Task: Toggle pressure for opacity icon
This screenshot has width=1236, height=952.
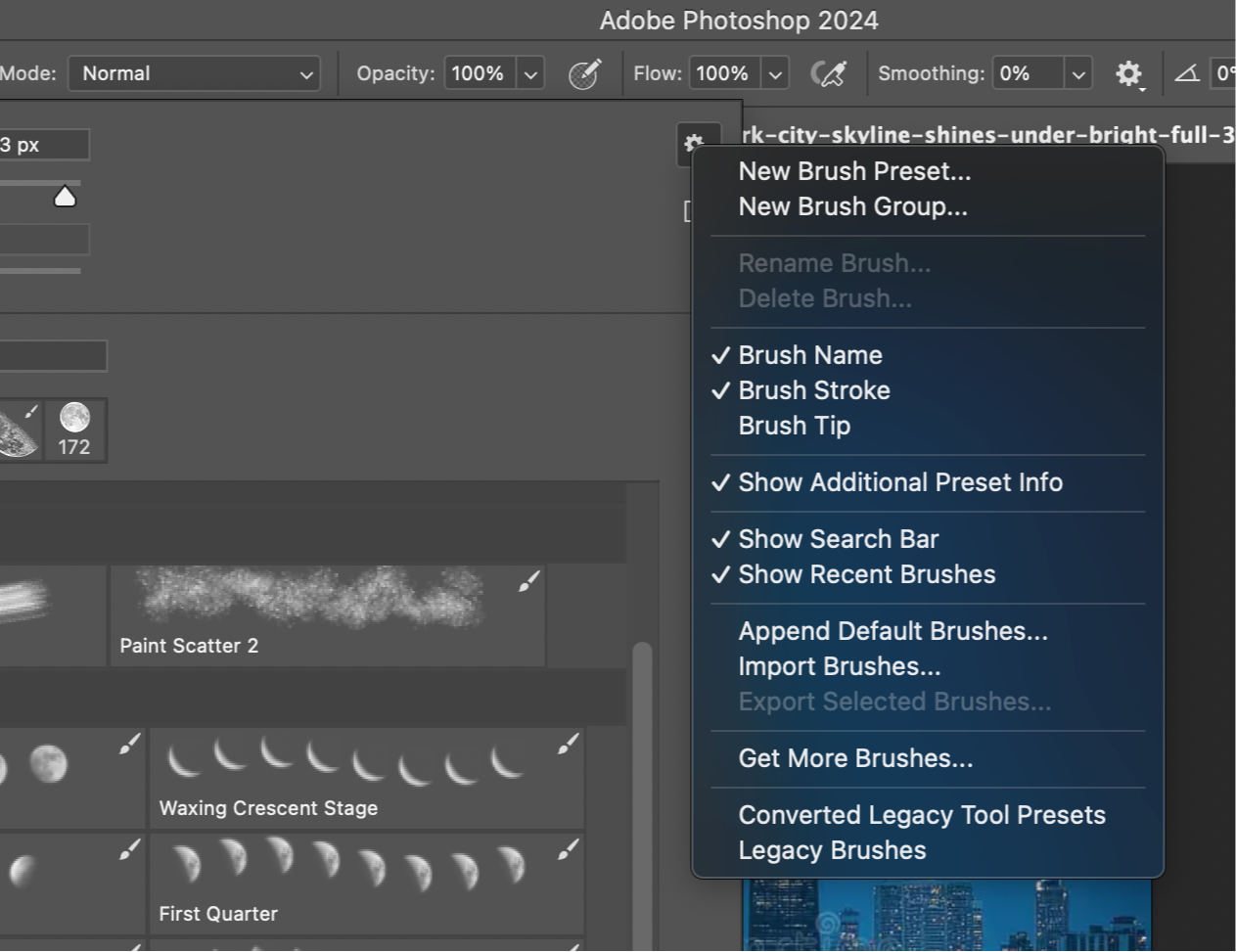Action: (x=585, y=73)
